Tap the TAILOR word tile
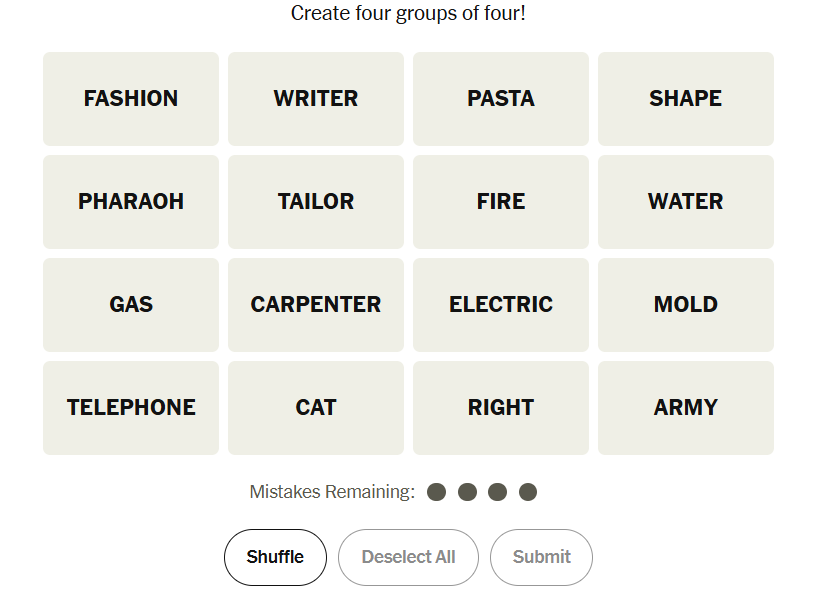 tap(316, 202)
